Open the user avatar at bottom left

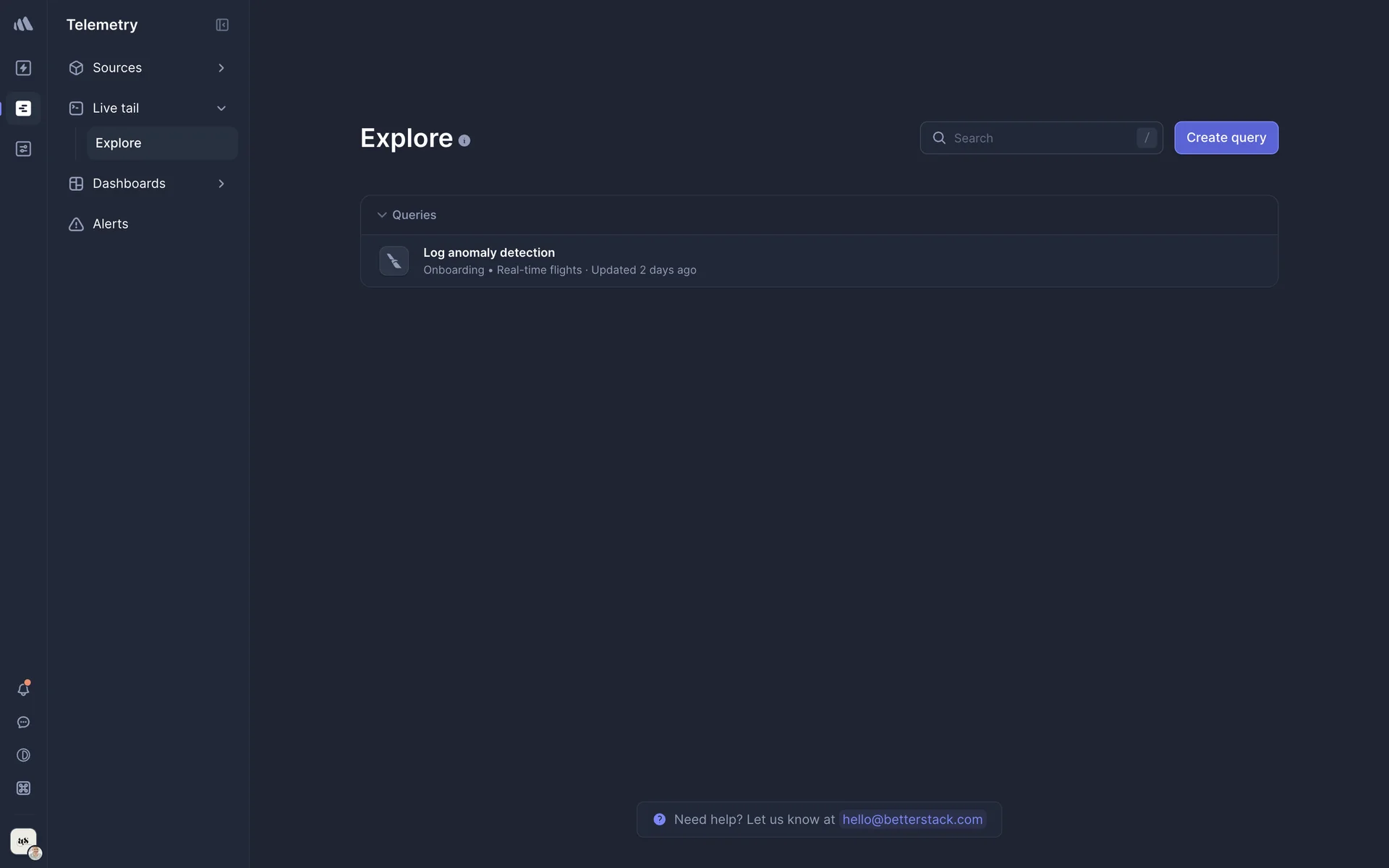point(24,842)
